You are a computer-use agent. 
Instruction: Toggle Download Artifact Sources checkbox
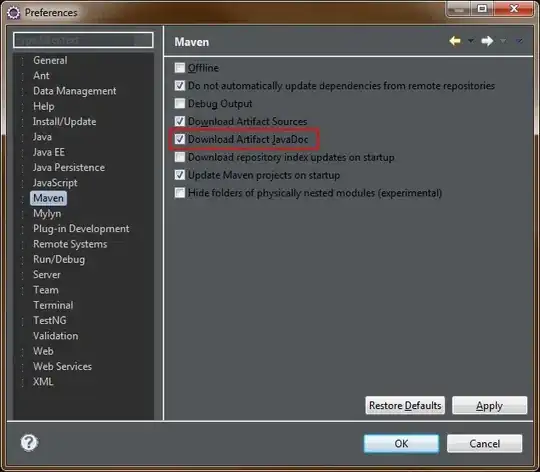[179, 121]
